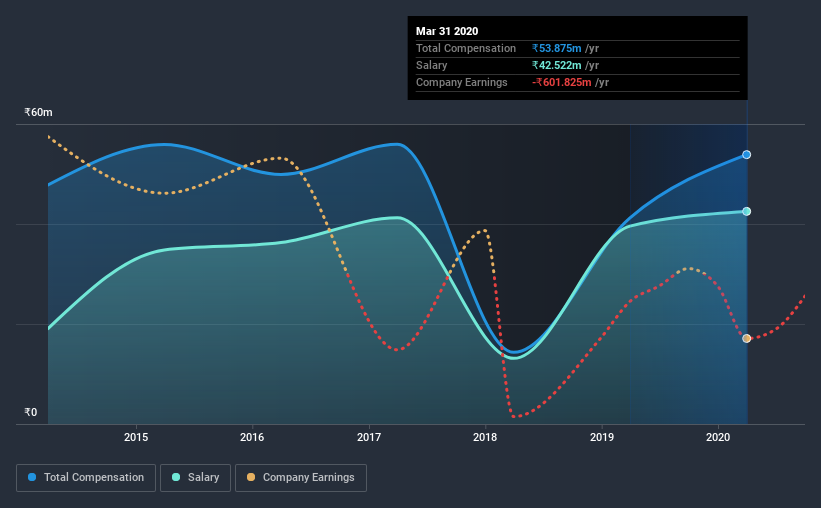Click the Total Compensation data point marker
Viewport: 821px width, 508px height.
coord(747,154)
